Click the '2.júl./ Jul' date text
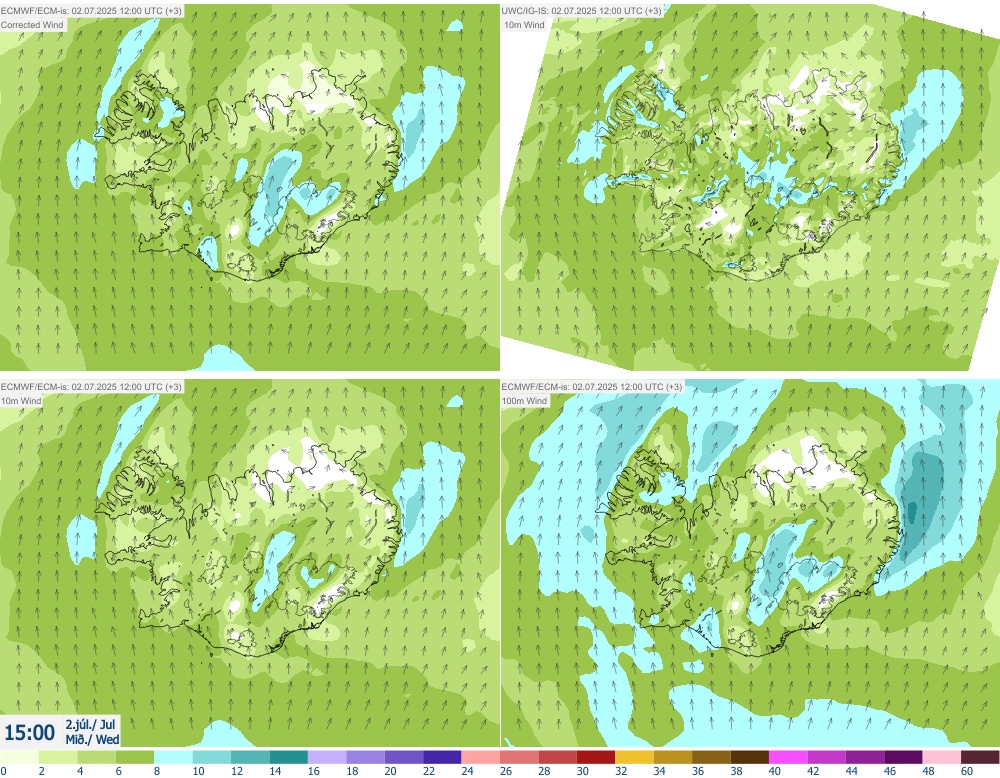 pos(91,725)
